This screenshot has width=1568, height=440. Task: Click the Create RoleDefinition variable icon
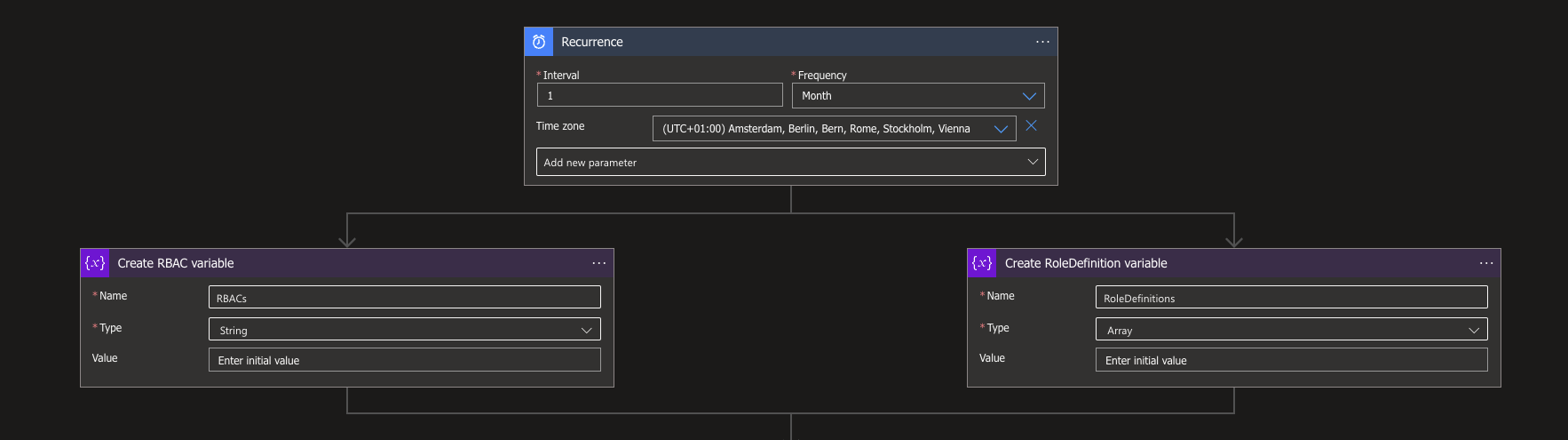tap(982, 263)
